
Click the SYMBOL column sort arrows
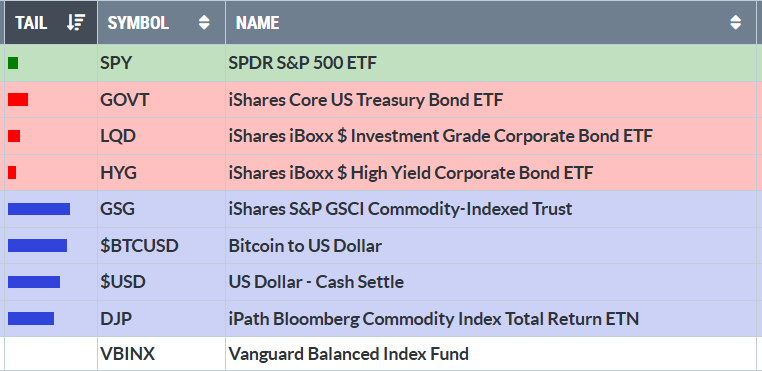tap(204, 22)
